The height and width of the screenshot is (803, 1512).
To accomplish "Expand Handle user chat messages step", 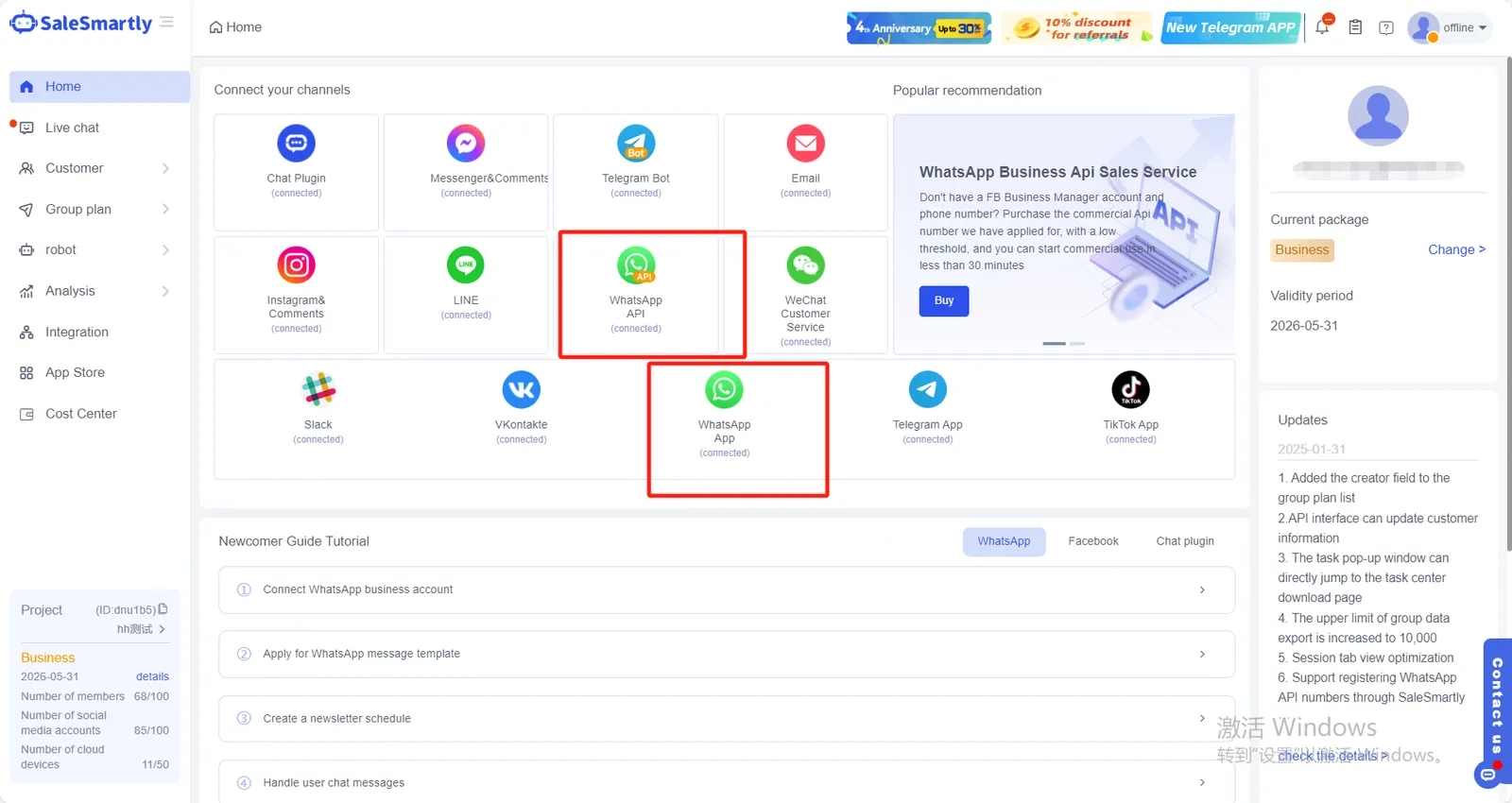I will (726, 782).
